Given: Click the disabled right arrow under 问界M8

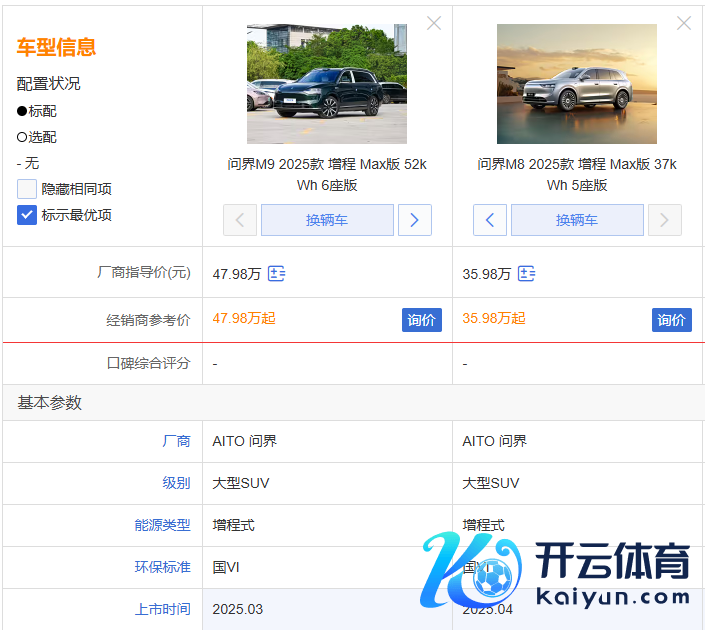Looking at the screenshot, I should click(665, 220).
